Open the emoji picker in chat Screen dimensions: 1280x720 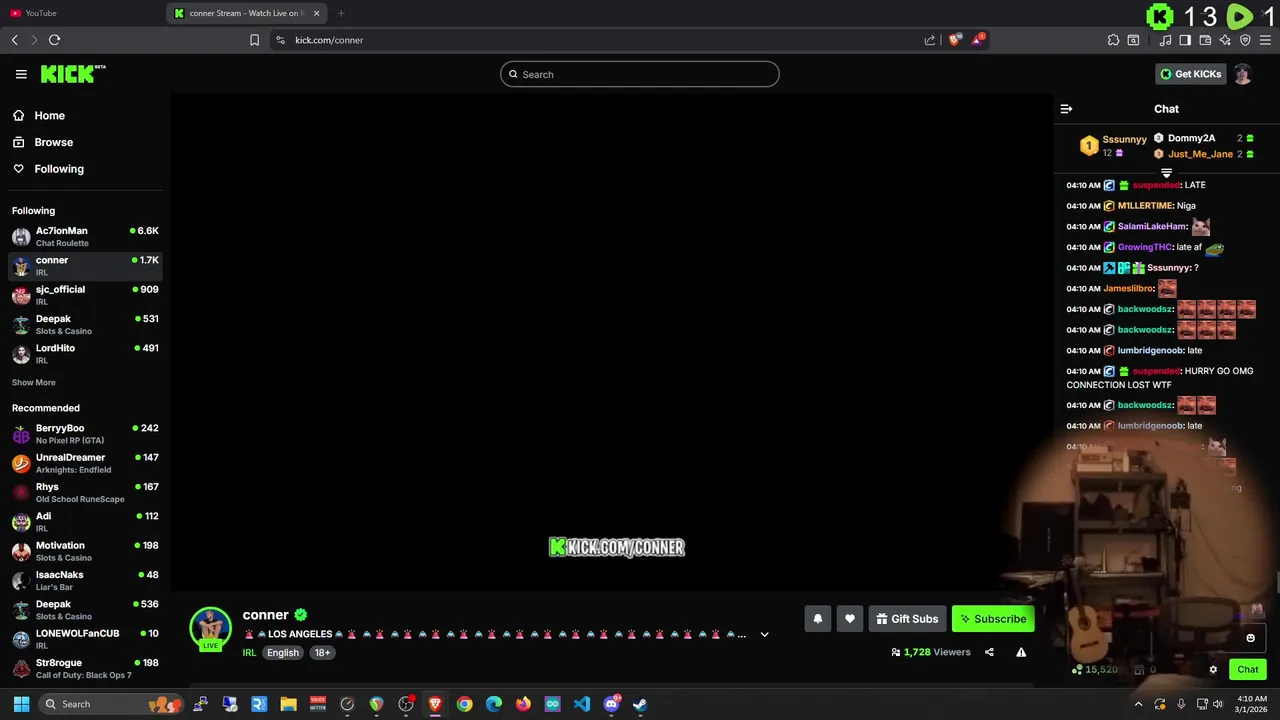[x=1250, y=638]
